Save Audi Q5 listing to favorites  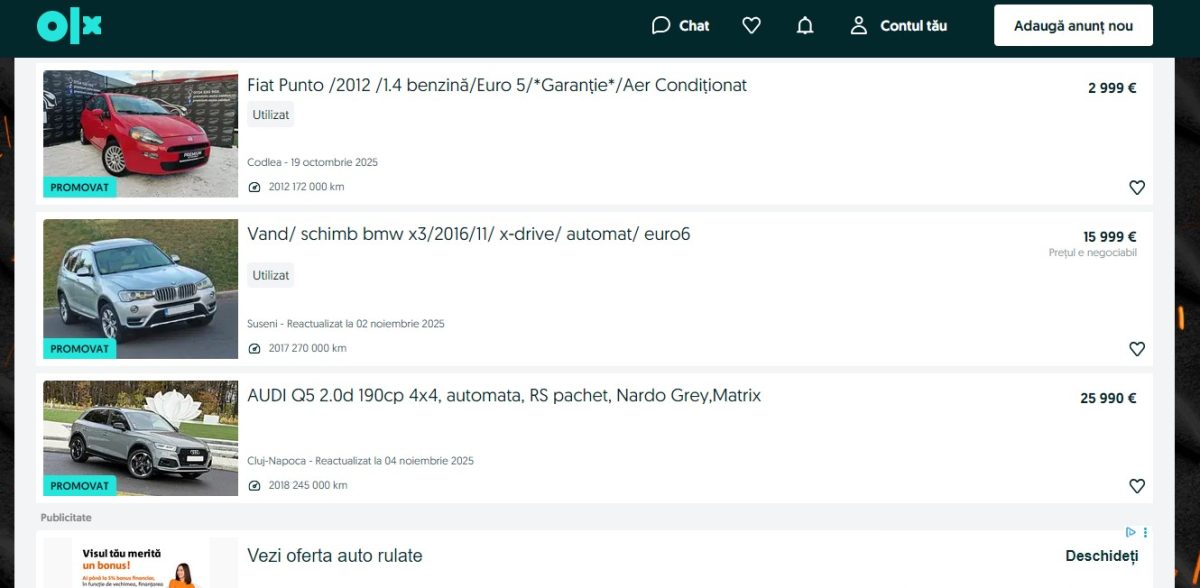[1136, 486]
